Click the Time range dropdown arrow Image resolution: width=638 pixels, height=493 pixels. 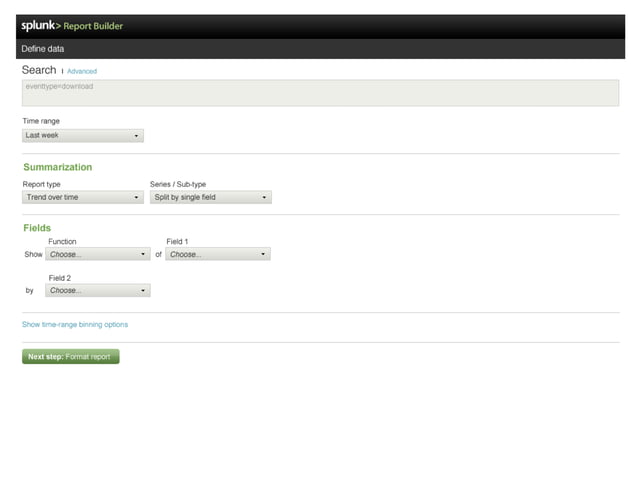(x=136, y=136)
